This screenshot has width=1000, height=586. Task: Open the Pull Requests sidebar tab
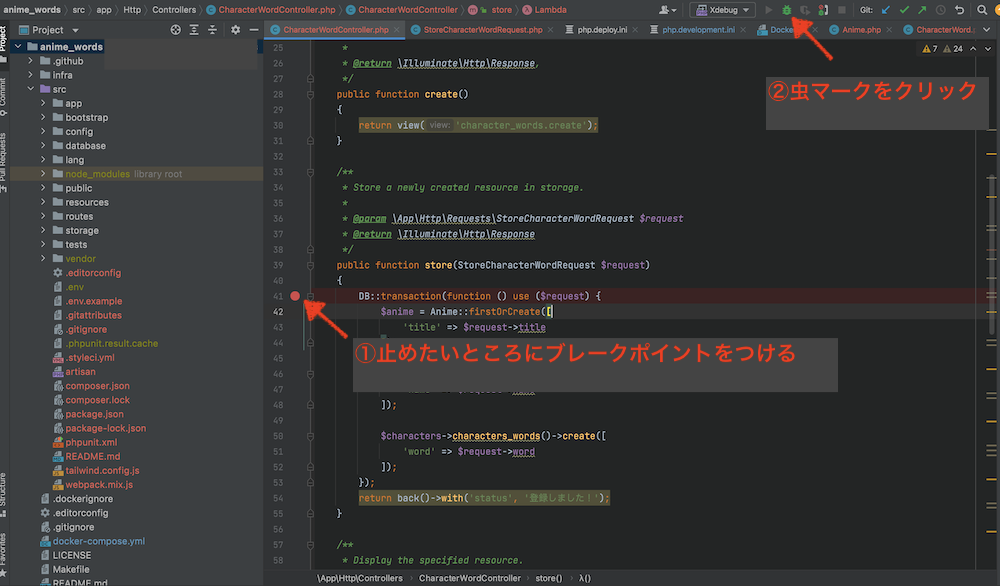[x=4, y=163]
